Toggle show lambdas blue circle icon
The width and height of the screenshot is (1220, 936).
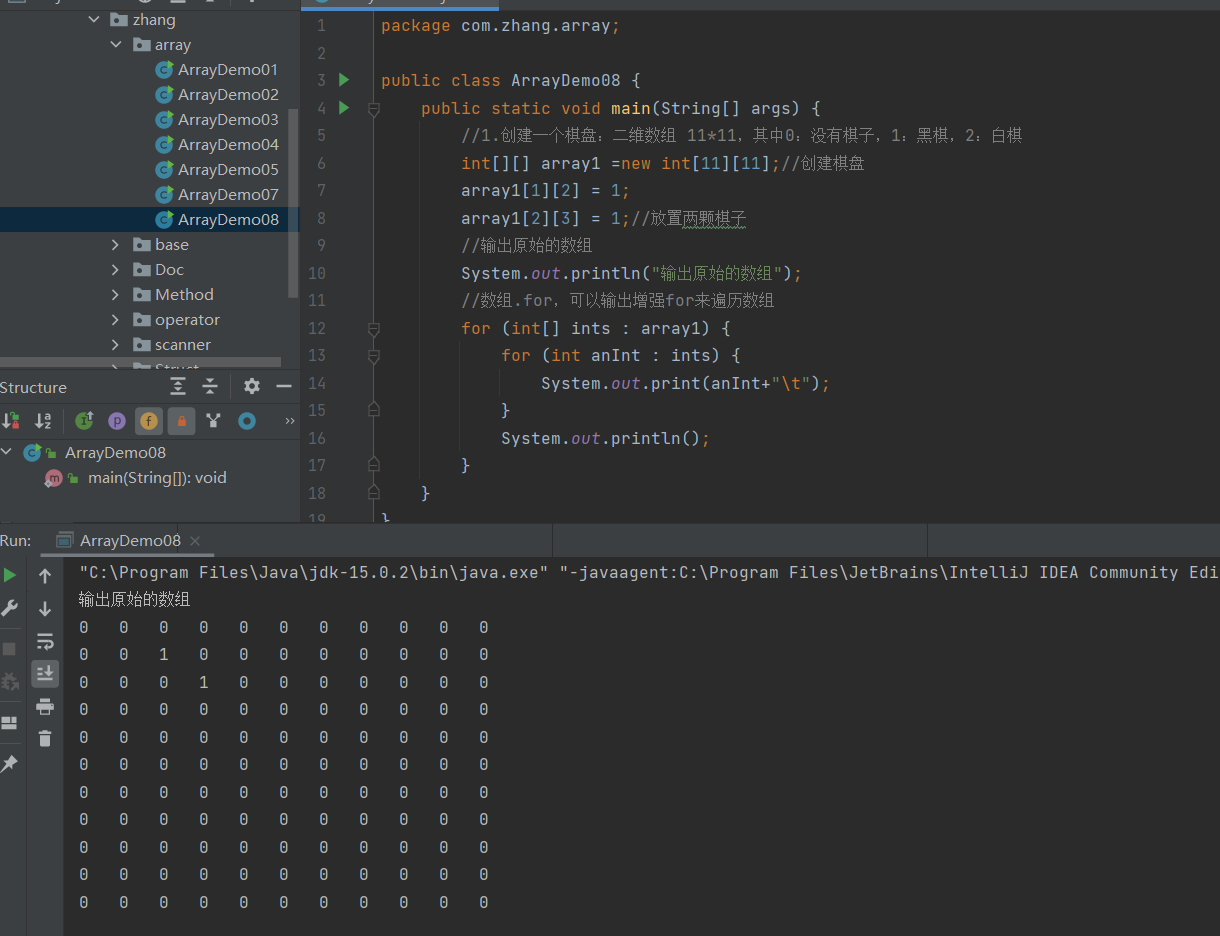point(246,421)
